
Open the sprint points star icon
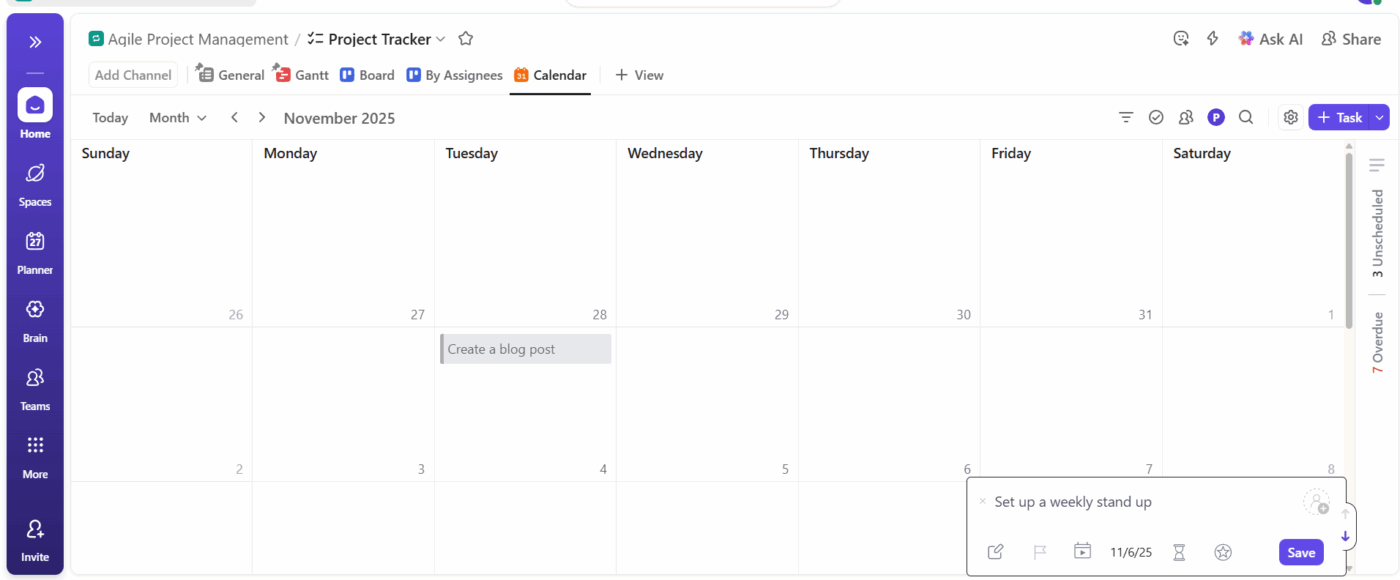pos(1223,551)
